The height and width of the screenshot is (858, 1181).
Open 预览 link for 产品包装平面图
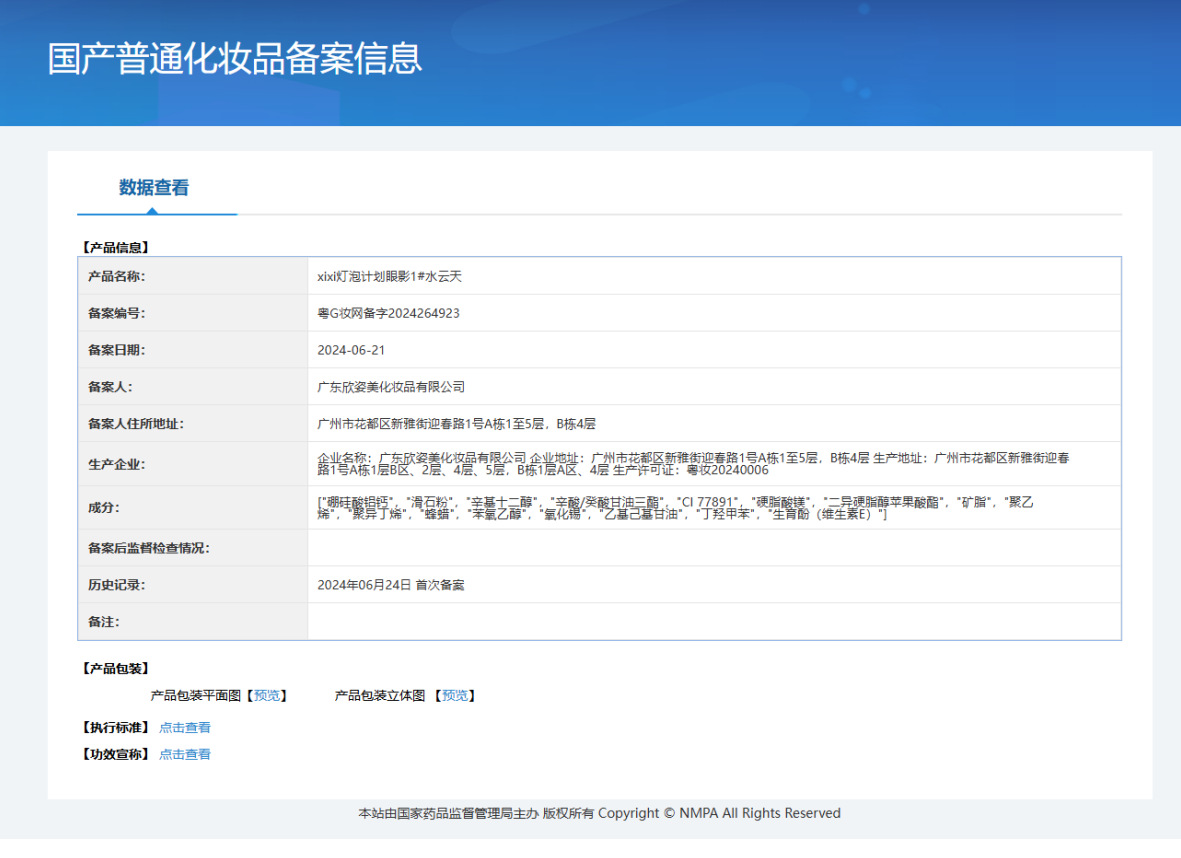[267, 696]
